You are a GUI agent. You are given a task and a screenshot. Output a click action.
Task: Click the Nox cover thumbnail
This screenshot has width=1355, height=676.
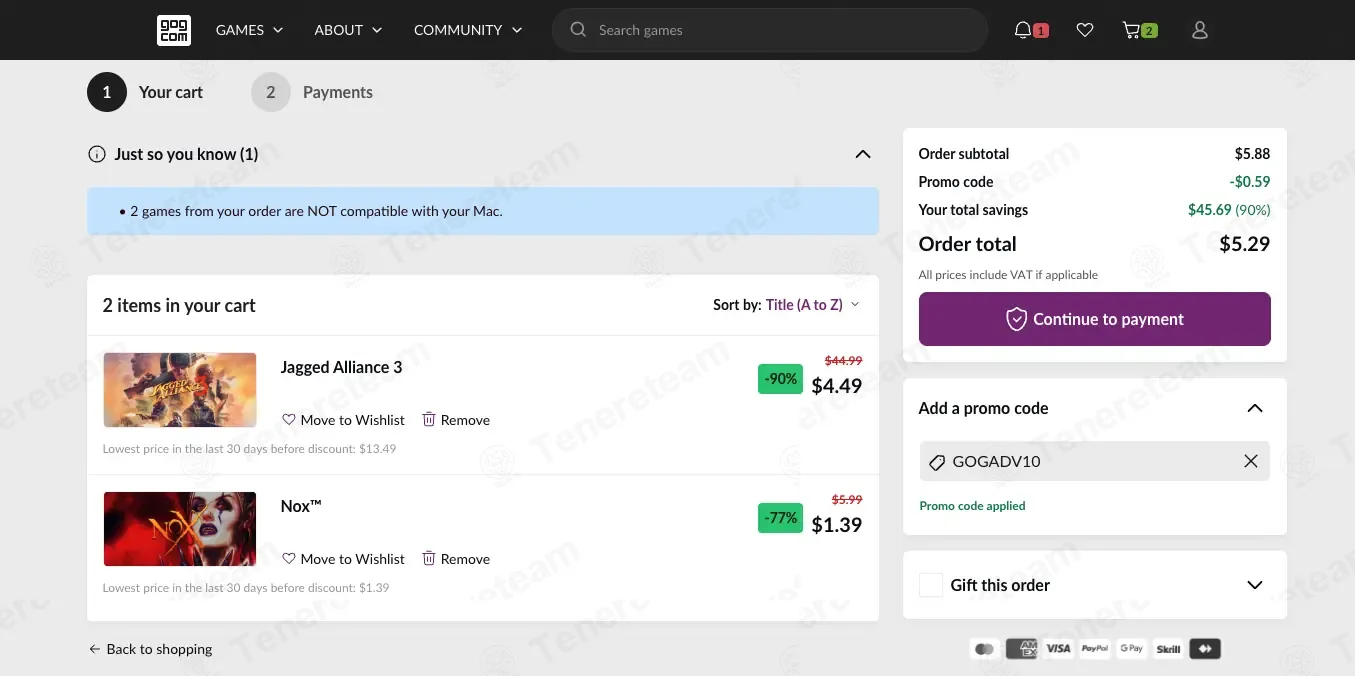coord(180,529)
